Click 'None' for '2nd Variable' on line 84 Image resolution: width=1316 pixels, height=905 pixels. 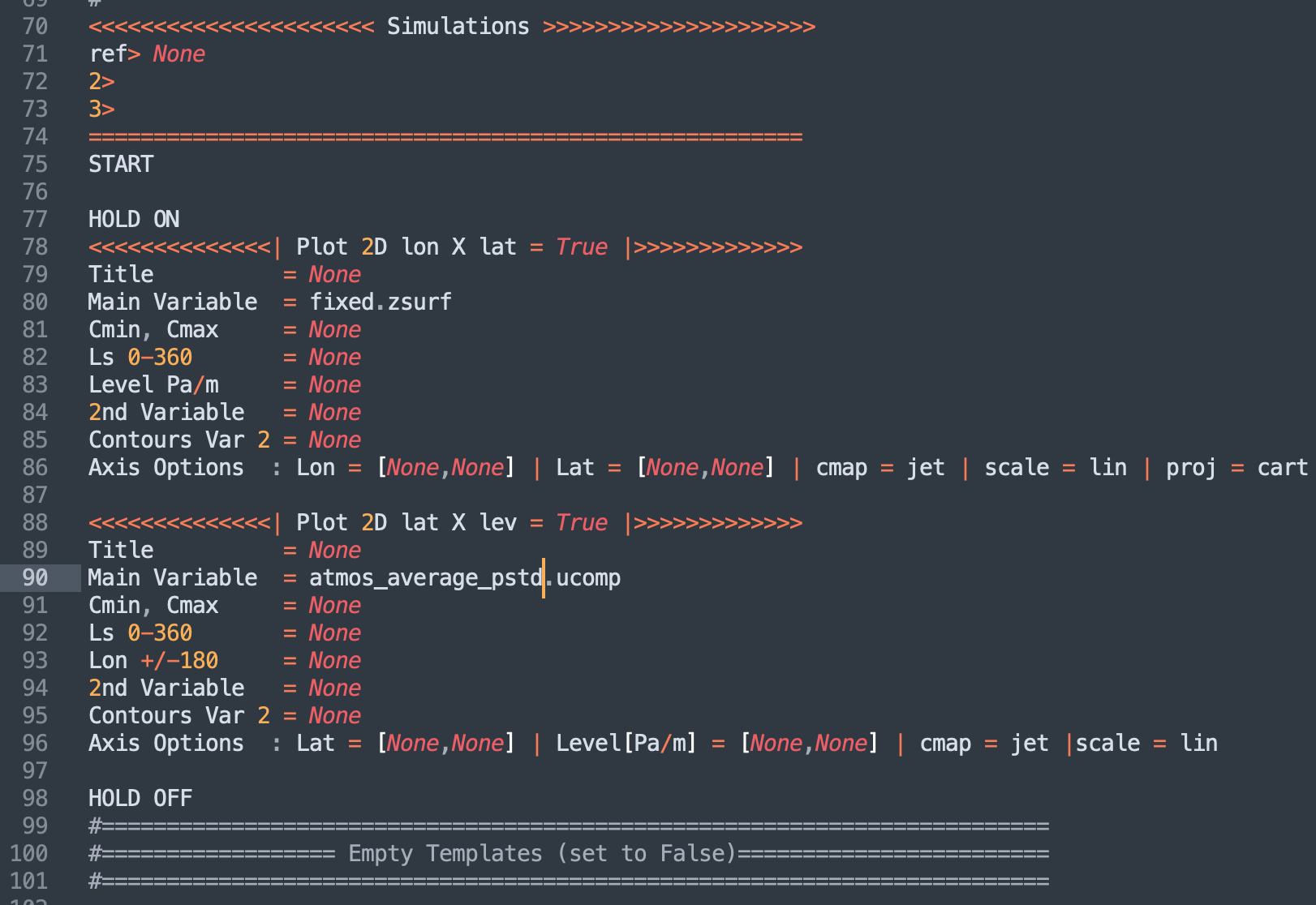click(335, 413)
